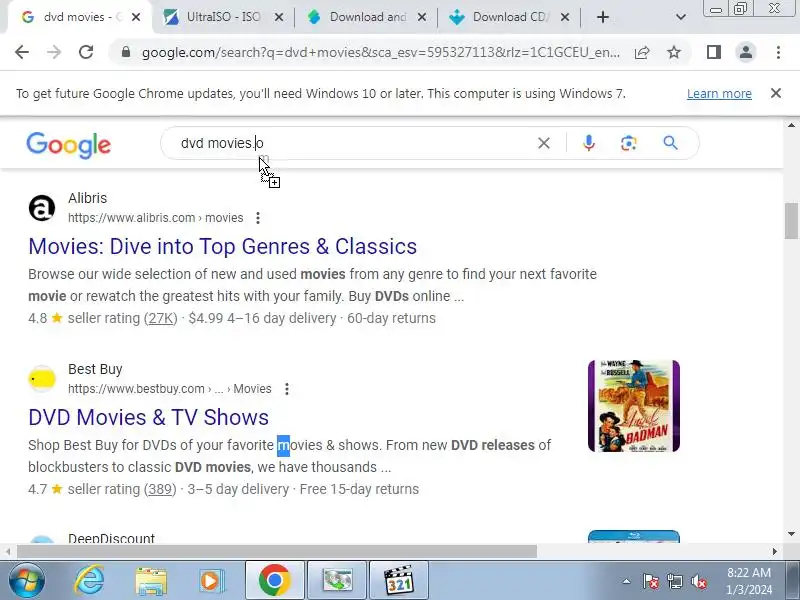The image size is (800, 600).
Task: Switch to the UltraISO tab
Action: click(x=223, y=17)
